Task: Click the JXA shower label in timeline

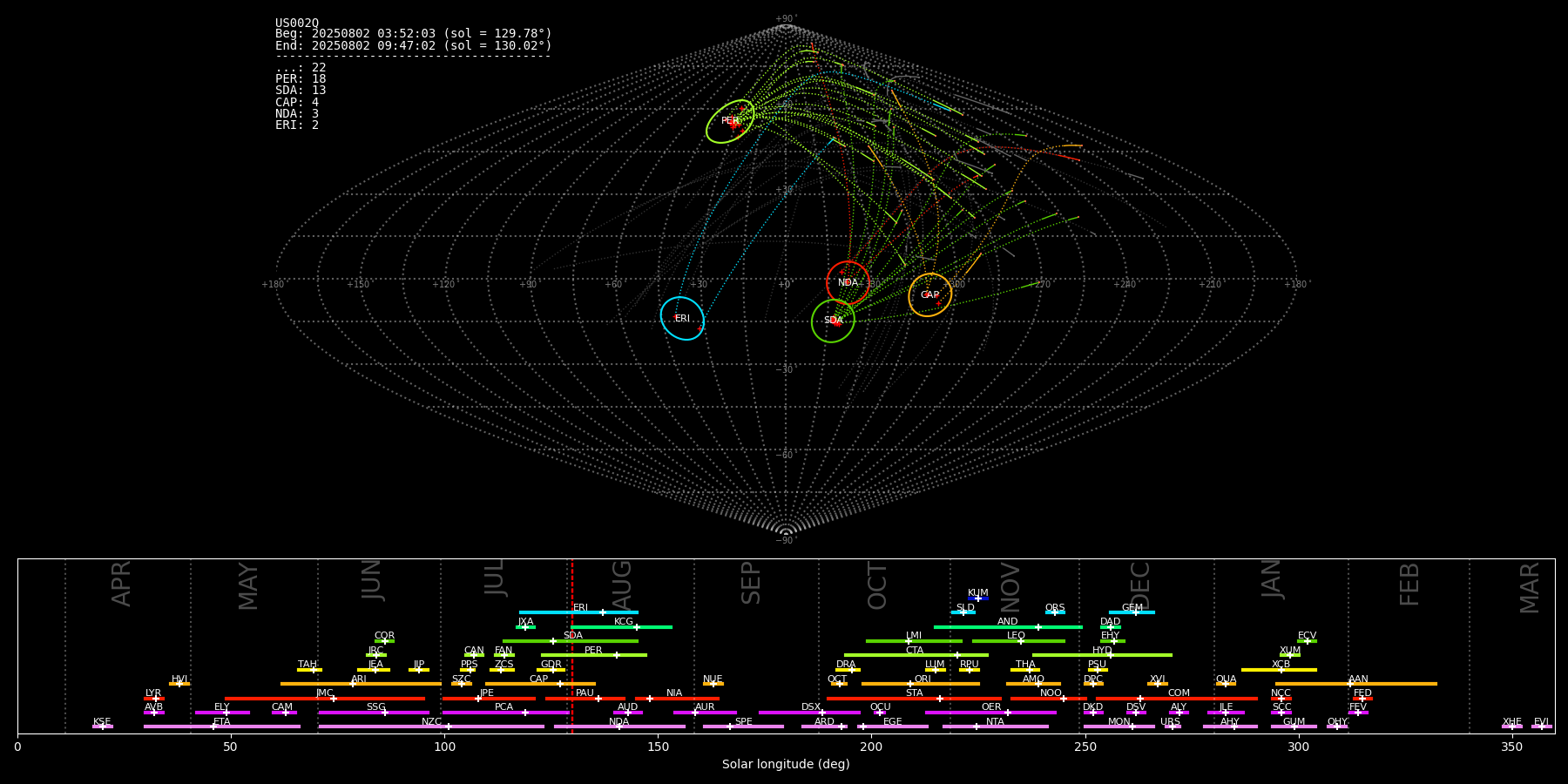Action: pyautogui.click(x=525, y=622)
